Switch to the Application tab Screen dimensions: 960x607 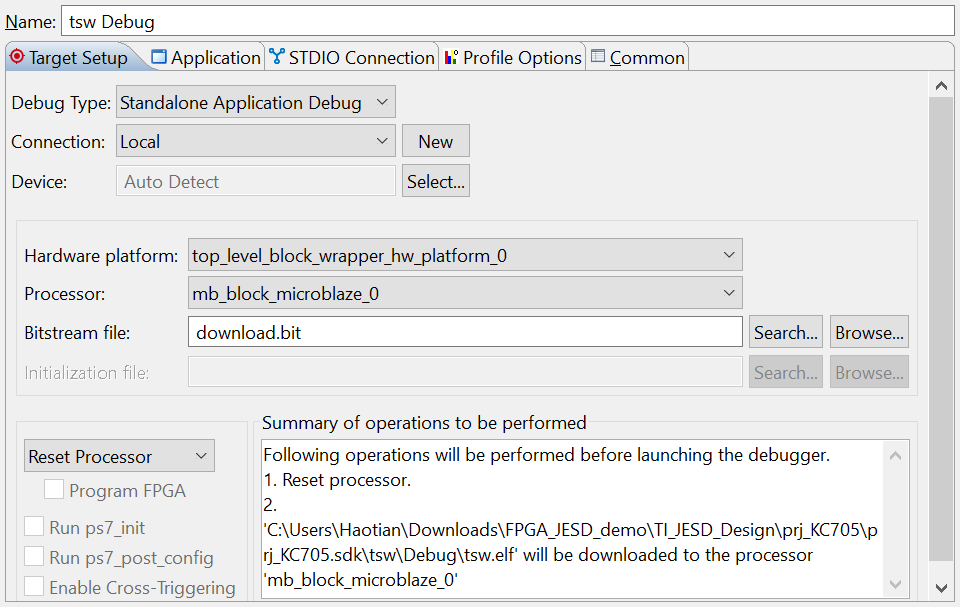(215, 58)
